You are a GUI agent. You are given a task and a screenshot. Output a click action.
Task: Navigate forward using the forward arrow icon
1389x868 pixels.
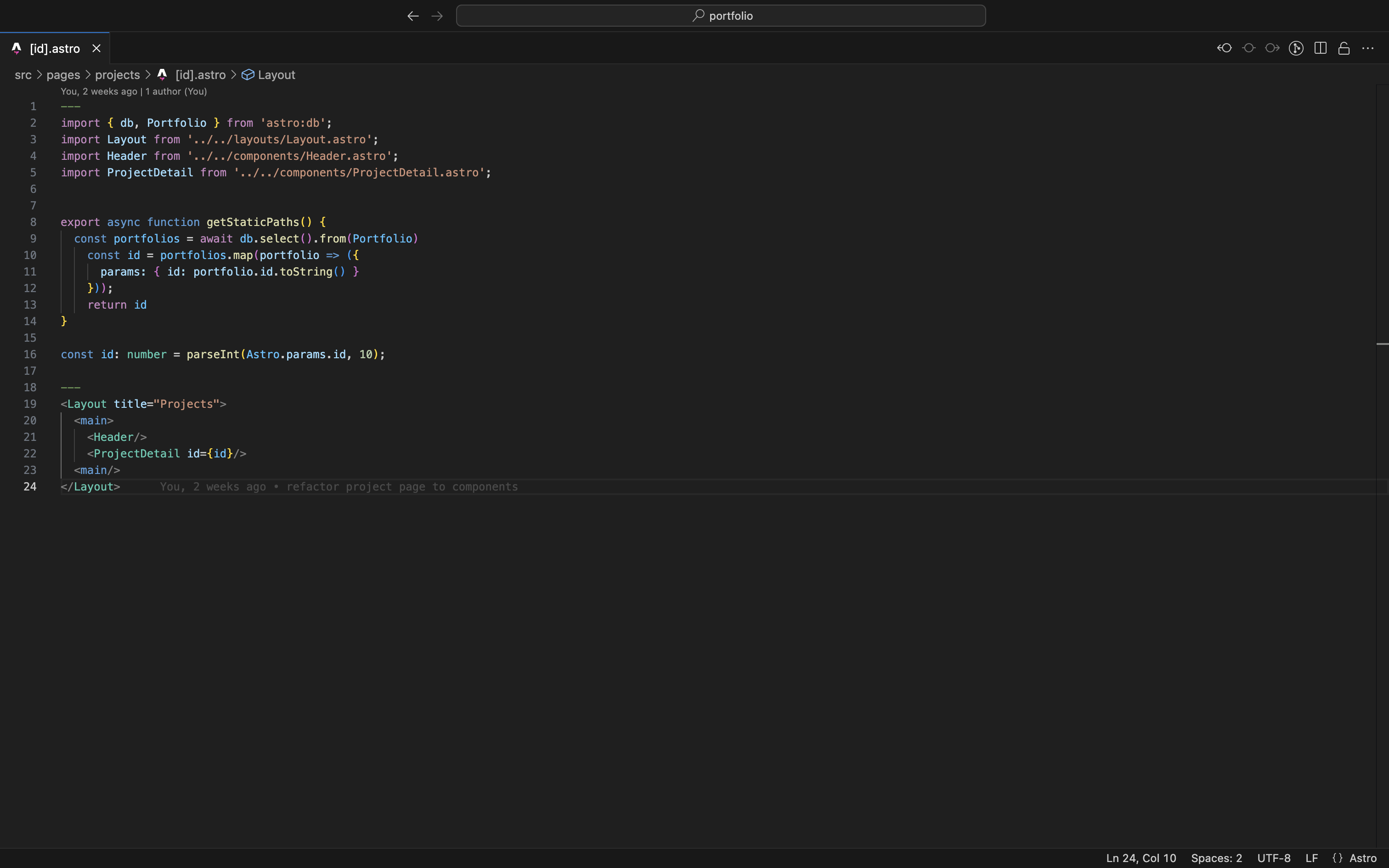[437, 16]
